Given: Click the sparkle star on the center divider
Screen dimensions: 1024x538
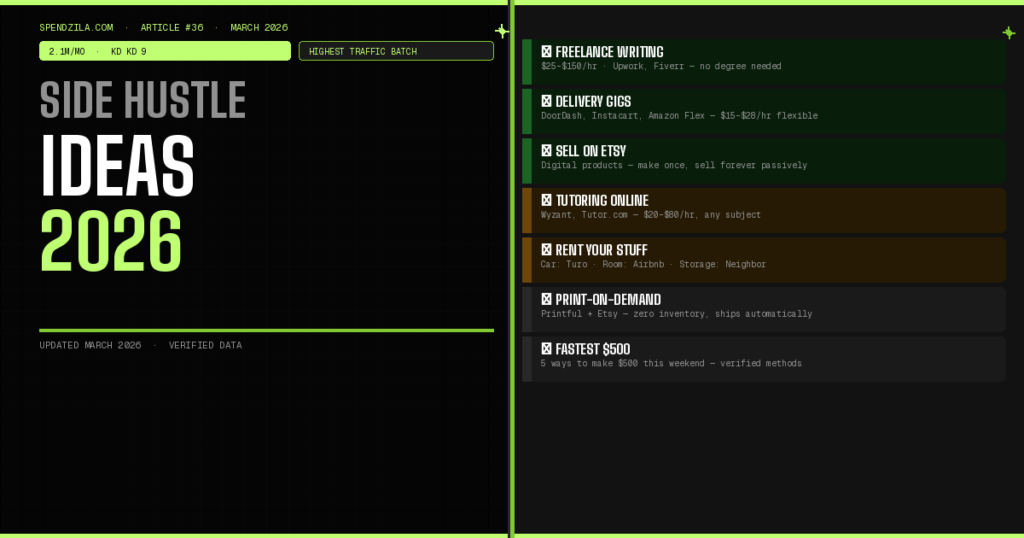Looking at the screenshot, I should point(502,31).
